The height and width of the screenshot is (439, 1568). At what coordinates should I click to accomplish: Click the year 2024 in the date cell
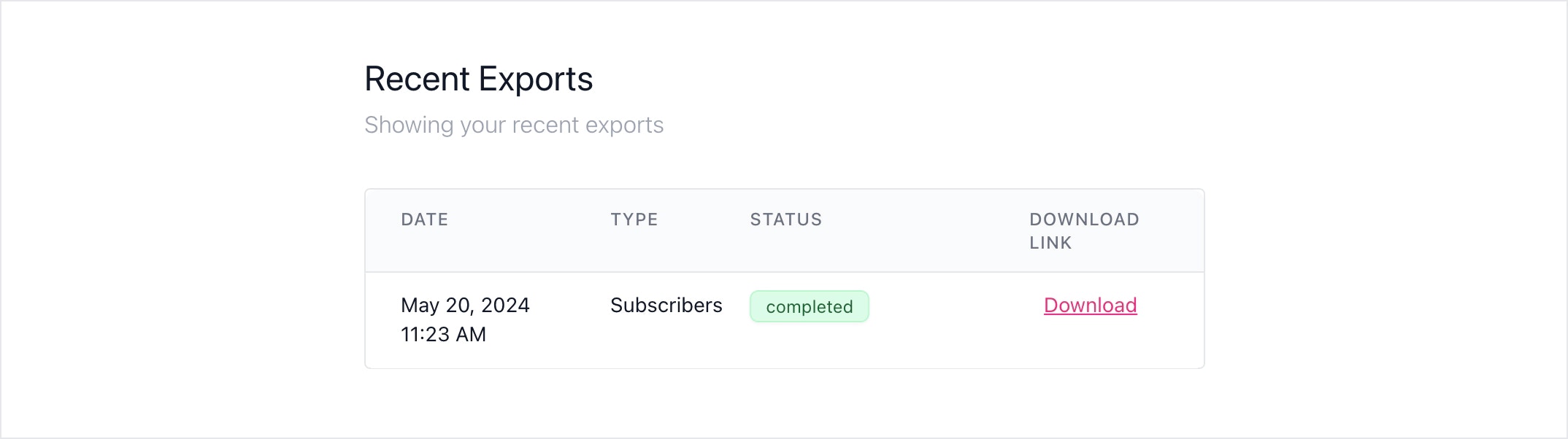(505, 305)
